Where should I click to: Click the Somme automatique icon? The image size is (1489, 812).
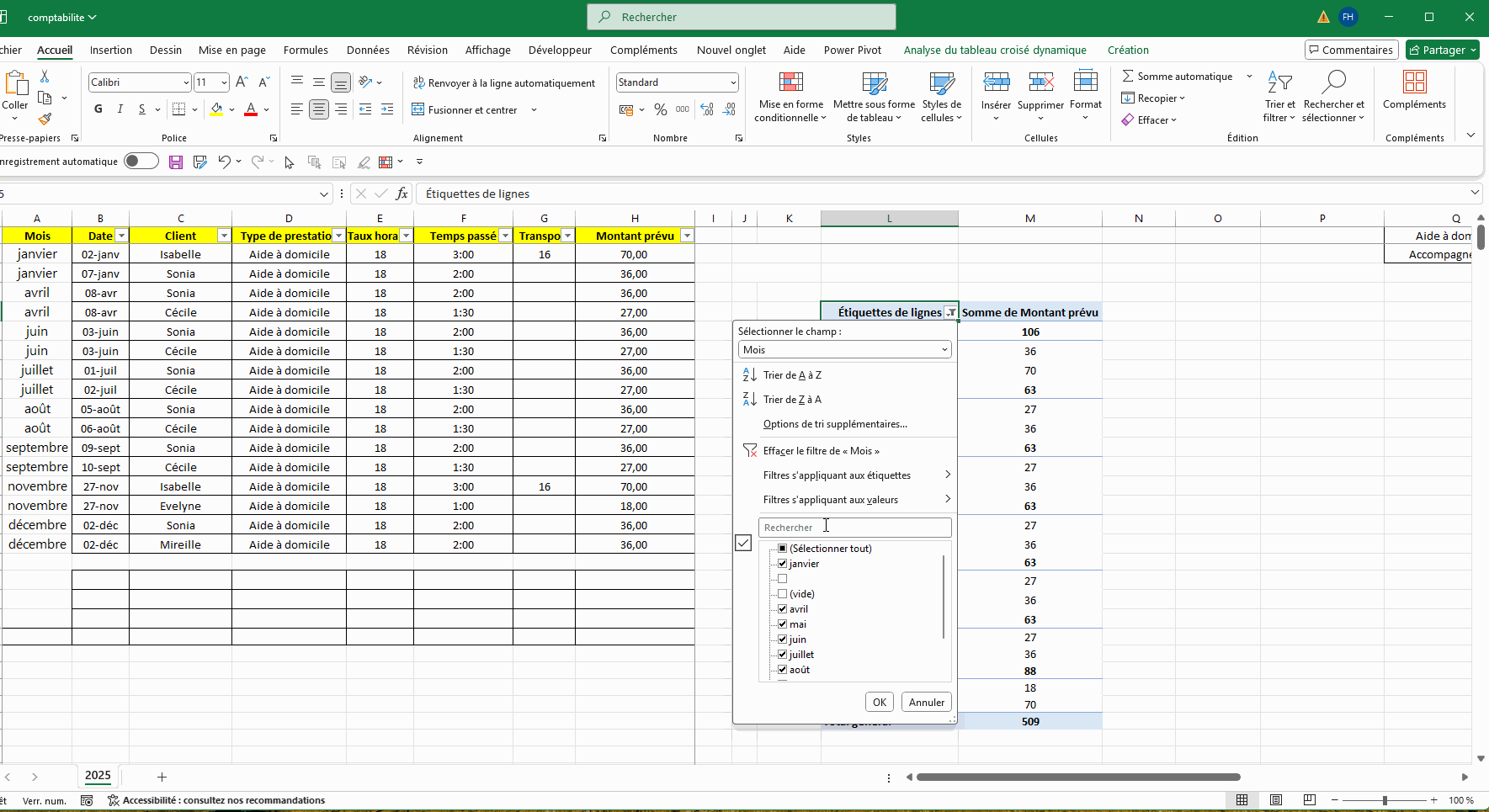pos(1128,77)
